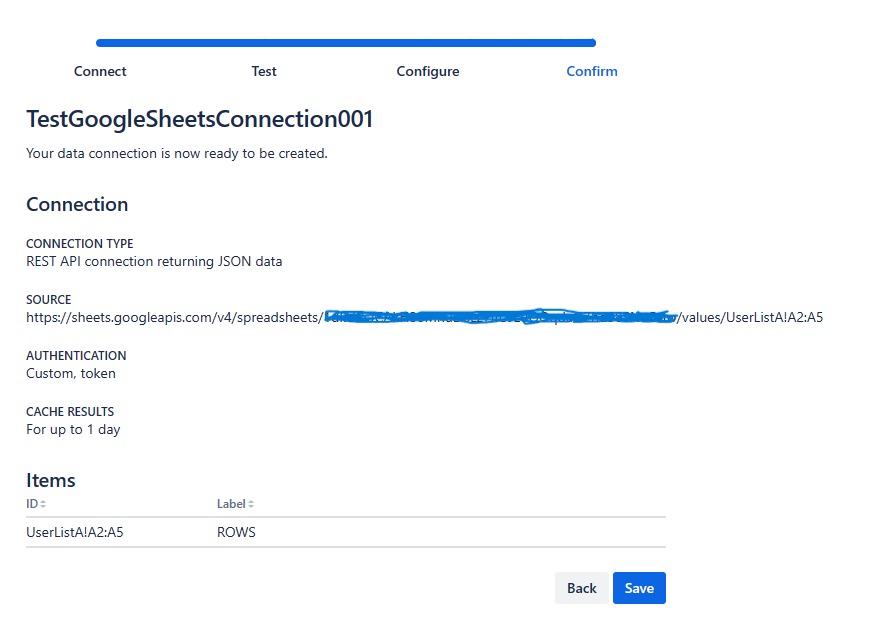Click the connection title TestGoogleSheetsConnection001

199,118
